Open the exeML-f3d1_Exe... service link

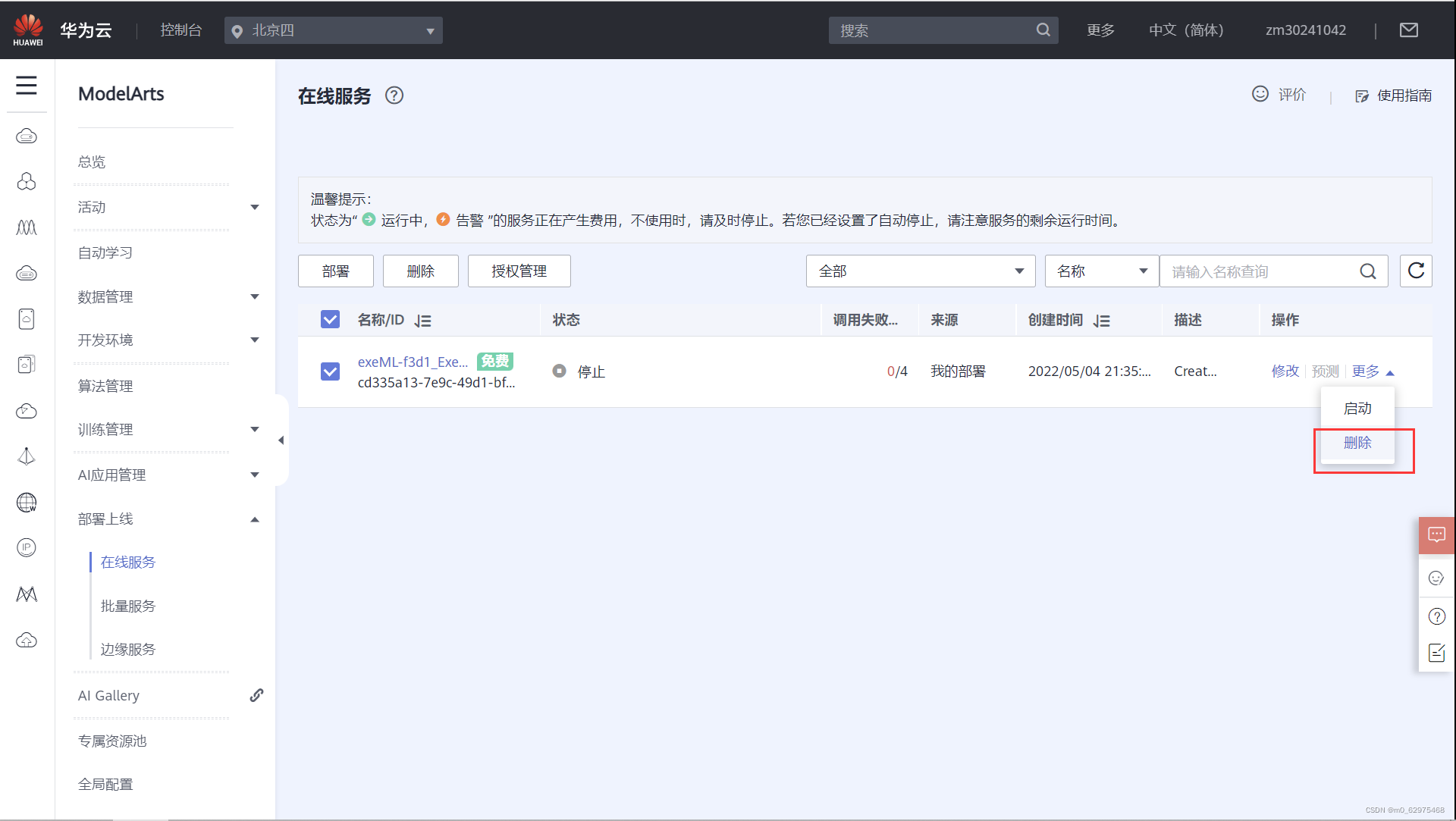click(x=413, y=362)
